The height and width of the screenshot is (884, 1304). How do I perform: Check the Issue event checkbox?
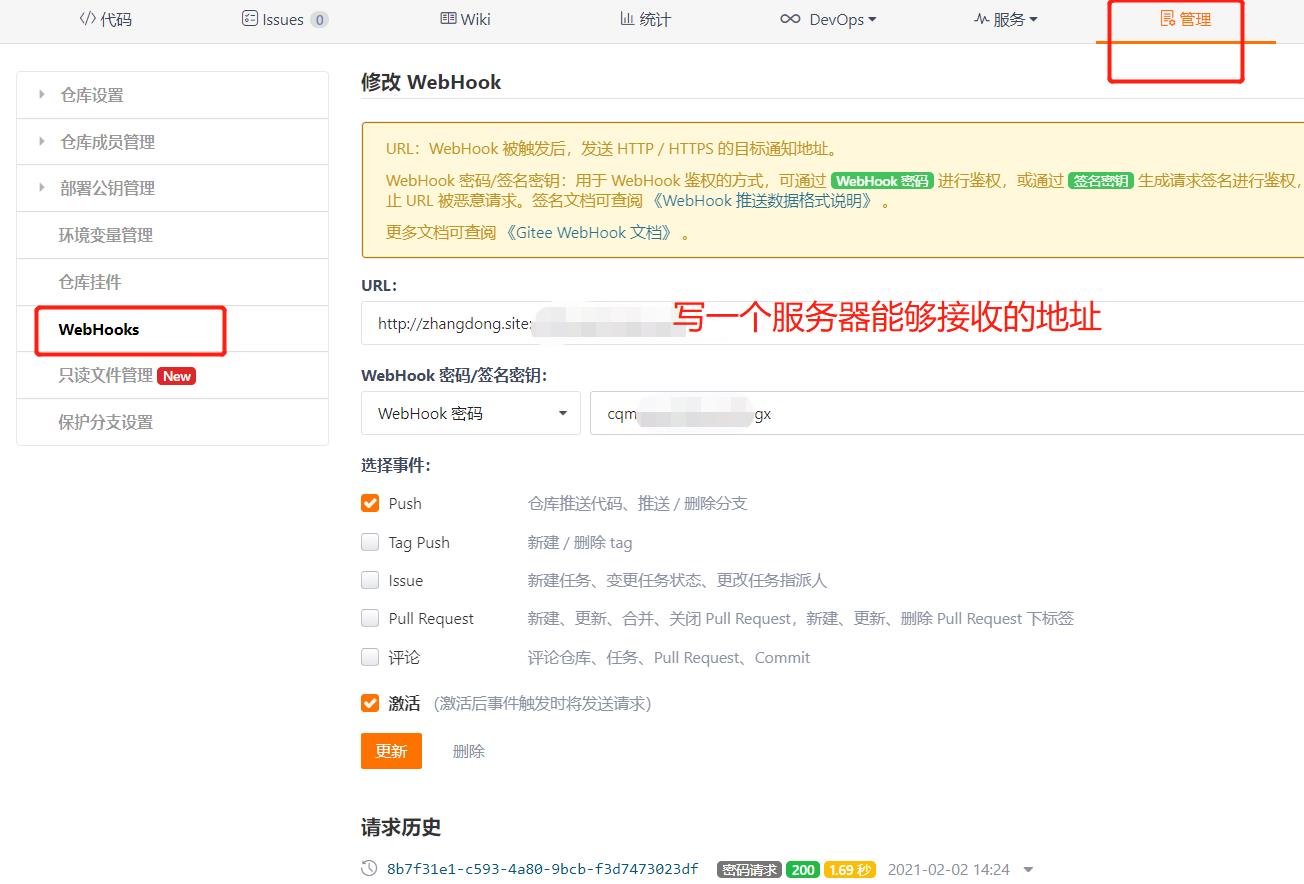[x=370, y=580]
